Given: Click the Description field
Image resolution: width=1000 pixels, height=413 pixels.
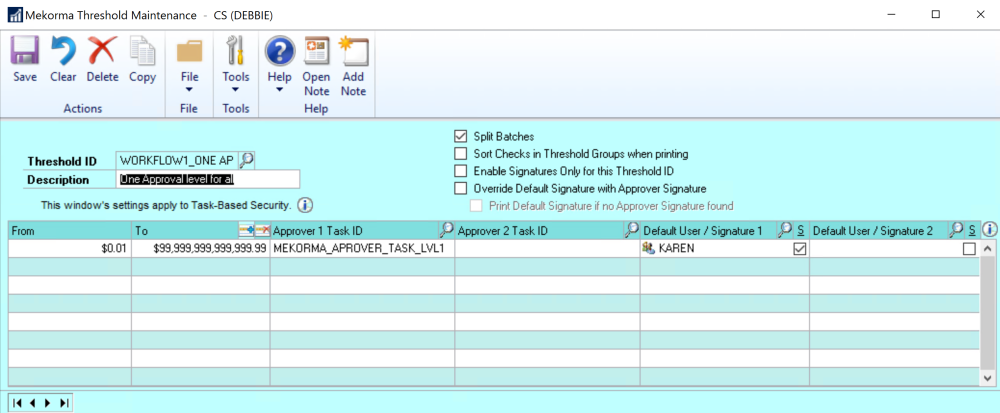Looking at the screenshot, I should coord(208,180).
